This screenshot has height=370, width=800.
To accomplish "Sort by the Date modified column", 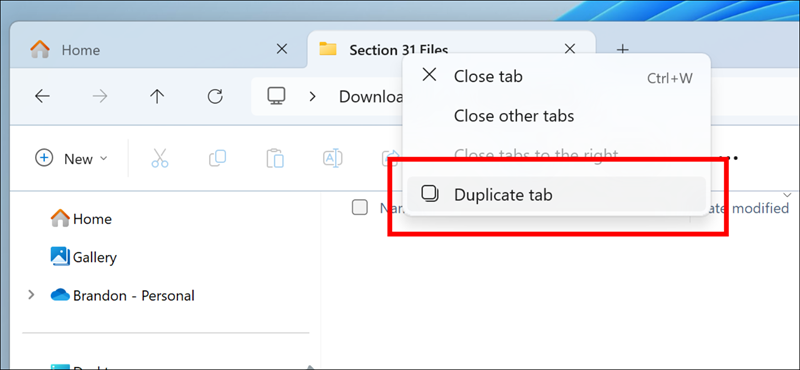I will [x=747, y=208].
